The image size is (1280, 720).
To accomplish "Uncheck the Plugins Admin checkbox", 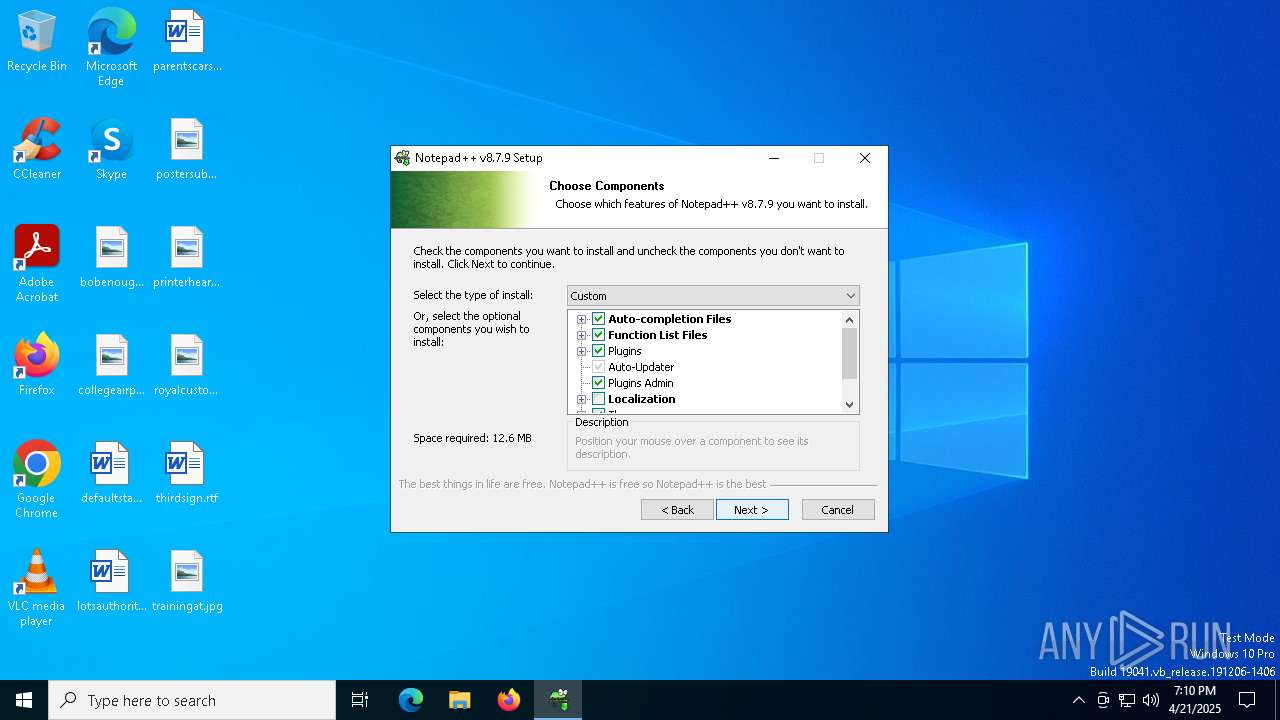I will point(599,383).
